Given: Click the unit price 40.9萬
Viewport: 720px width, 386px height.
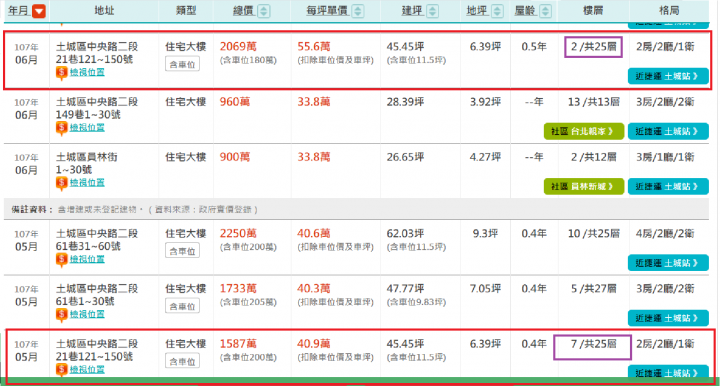Looking at the screenshot, I should [314, 343].
